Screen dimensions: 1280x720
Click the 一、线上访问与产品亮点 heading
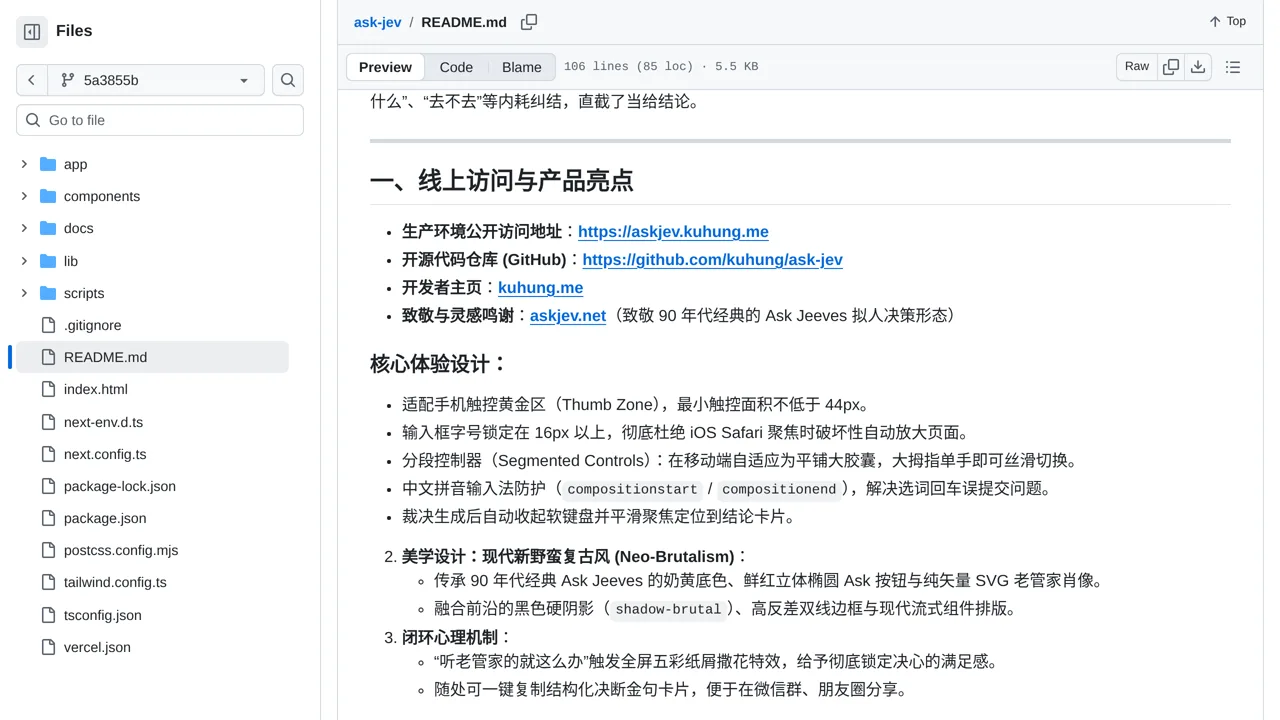(x=502, y=180)
